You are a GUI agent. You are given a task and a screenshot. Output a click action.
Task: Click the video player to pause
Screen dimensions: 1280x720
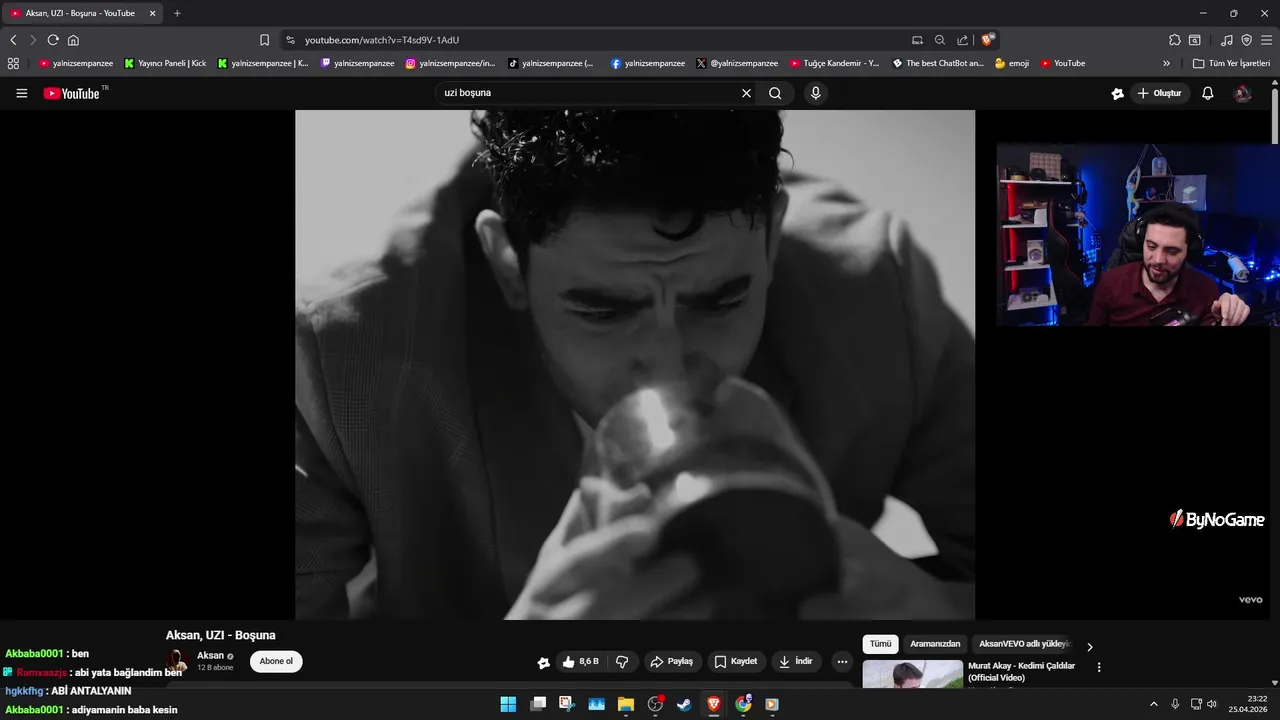click(635, 365)
